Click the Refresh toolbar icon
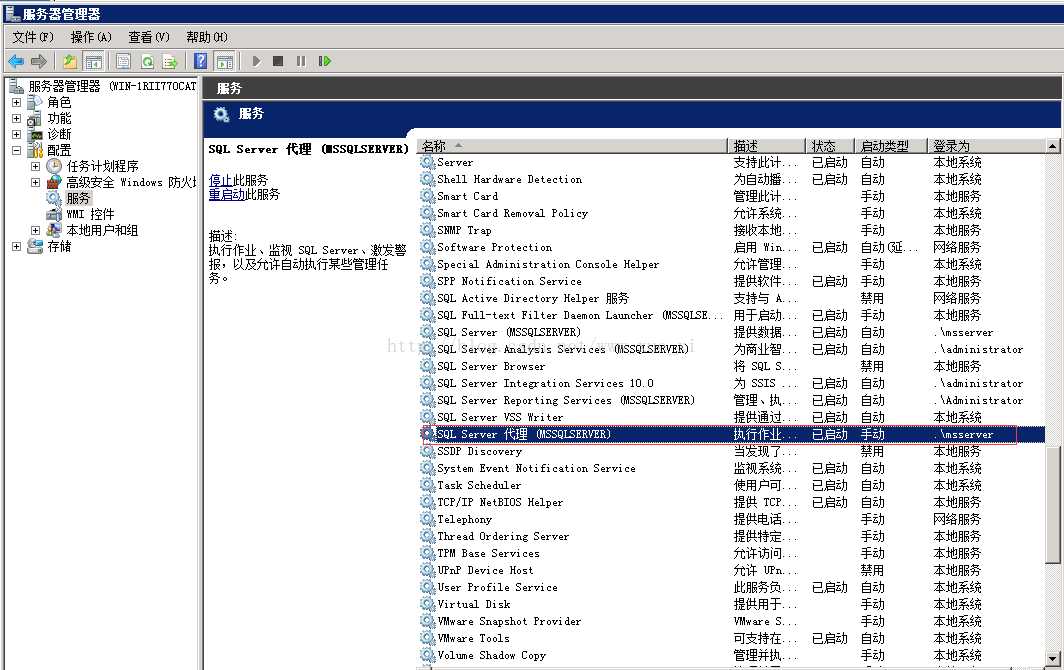This screenshot has width=1064, height=670. click(147, 62)
